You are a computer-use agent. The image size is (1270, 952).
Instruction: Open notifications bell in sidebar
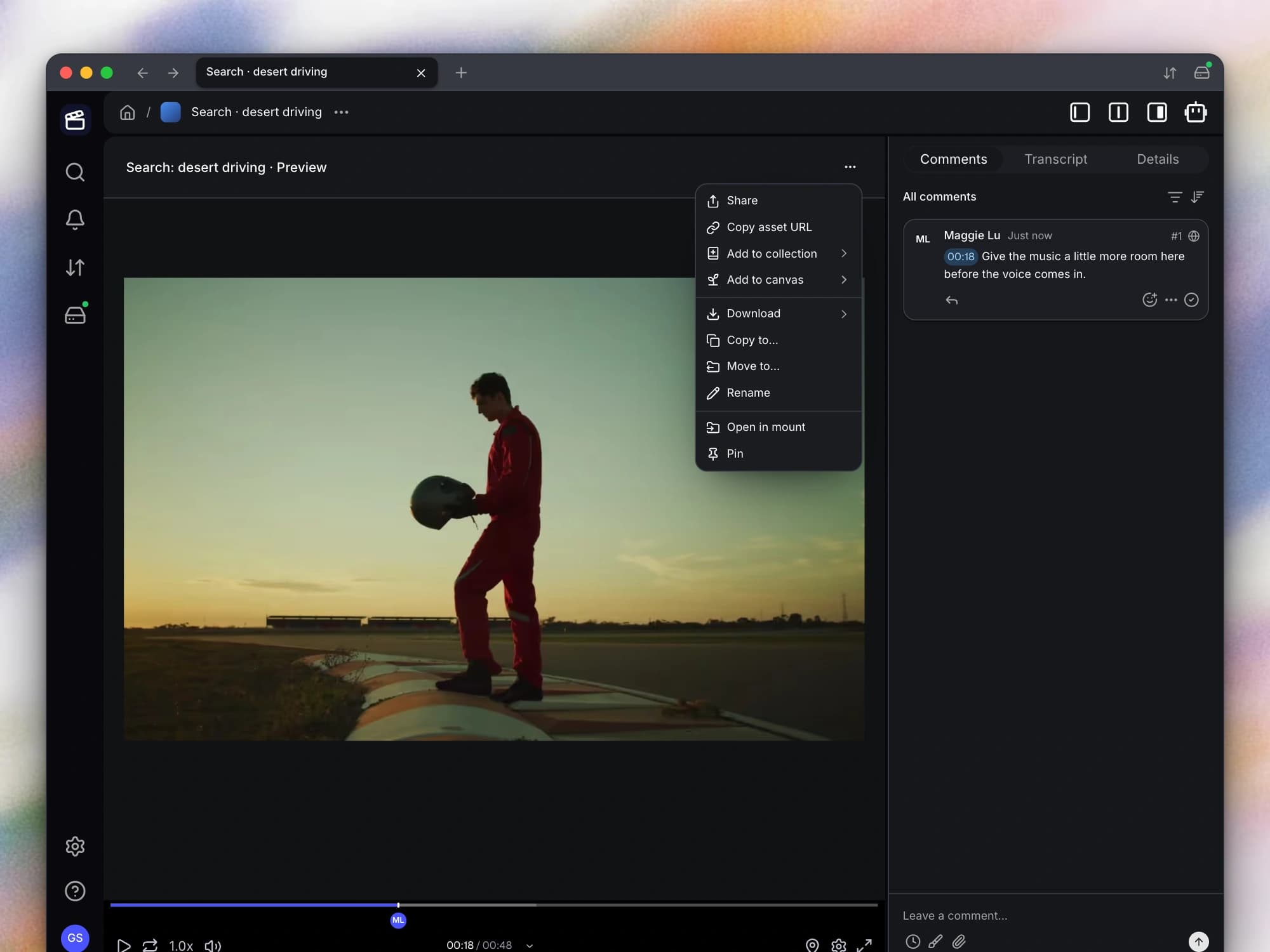point(75,220)
